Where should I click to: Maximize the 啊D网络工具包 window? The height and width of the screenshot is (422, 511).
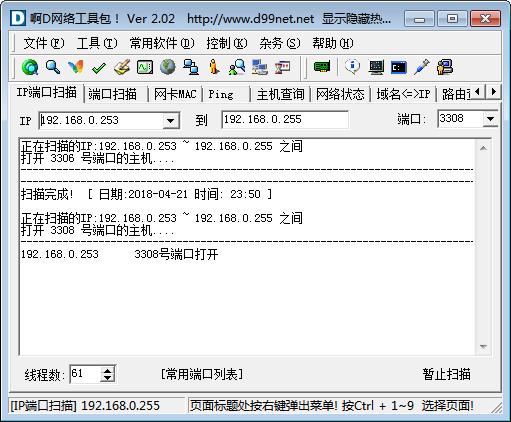pyautogui.click(x=452, y=19)
